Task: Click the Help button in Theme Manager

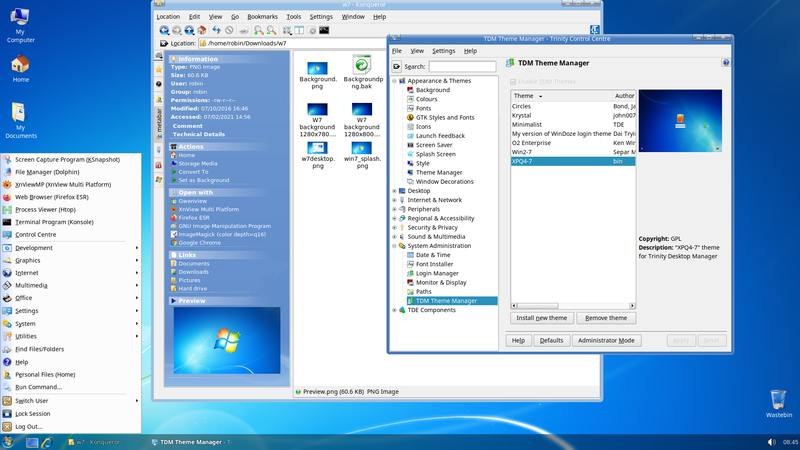Action: pyautogui.click(x=518, y=340)
